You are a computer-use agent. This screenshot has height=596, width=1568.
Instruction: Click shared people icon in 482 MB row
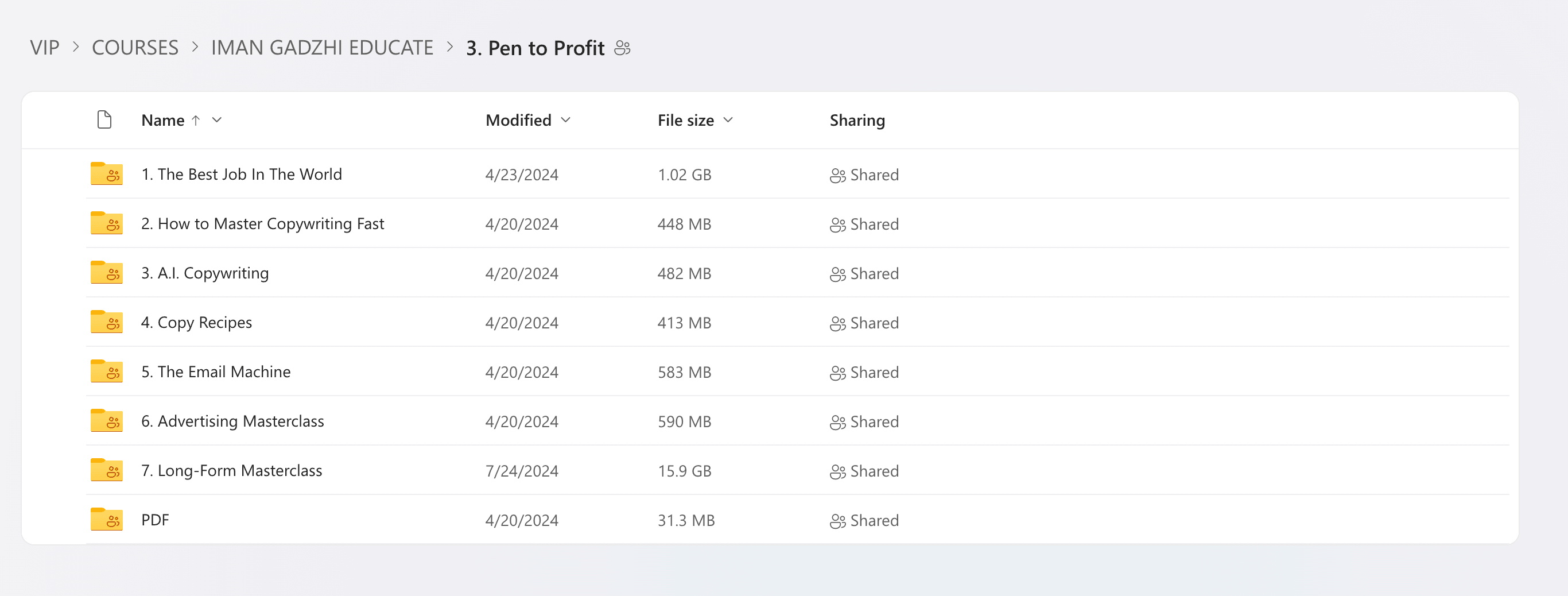coord(837,274)
